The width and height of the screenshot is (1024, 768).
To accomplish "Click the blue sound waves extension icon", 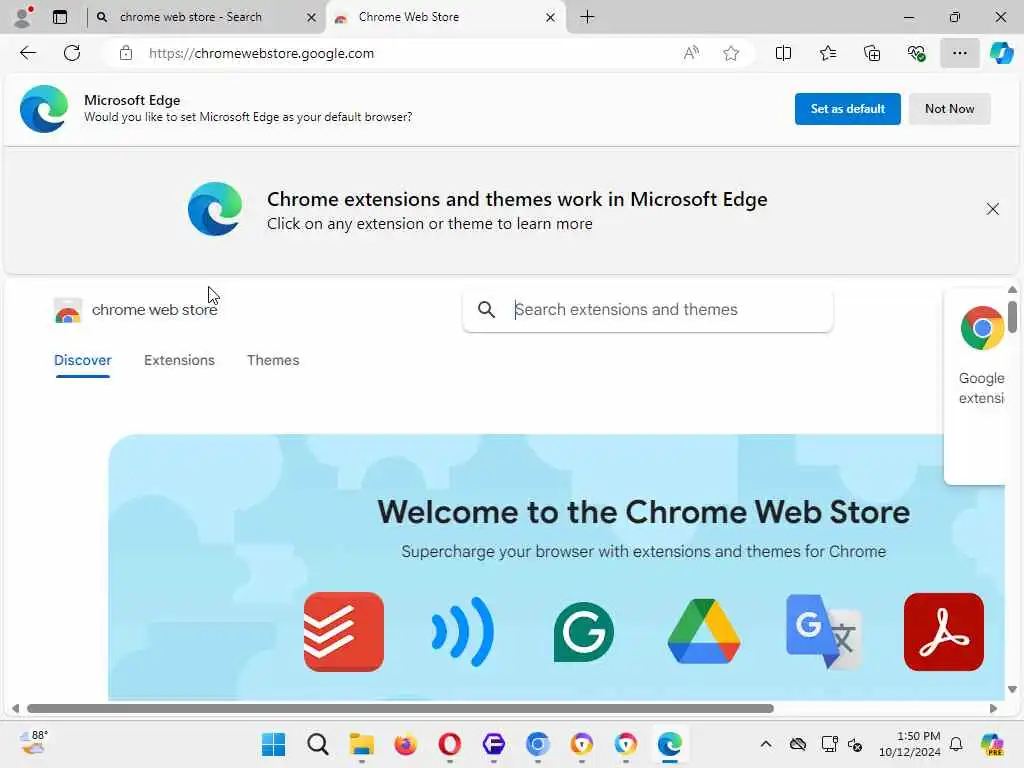I will [462, 632].
